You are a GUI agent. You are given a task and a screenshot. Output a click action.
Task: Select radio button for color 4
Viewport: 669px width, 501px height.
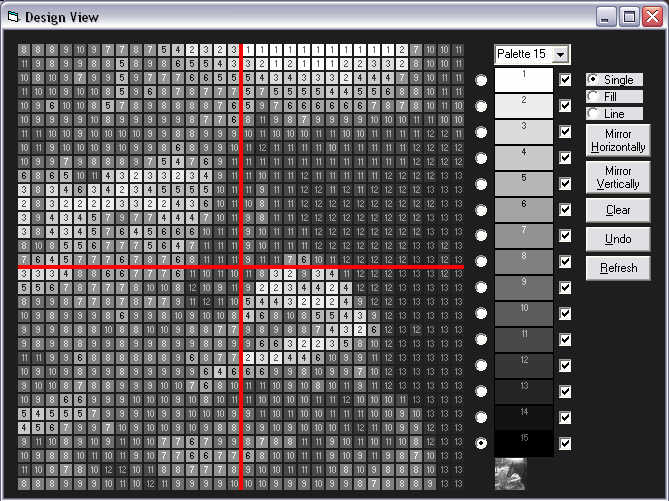click(x=481, y=158)
